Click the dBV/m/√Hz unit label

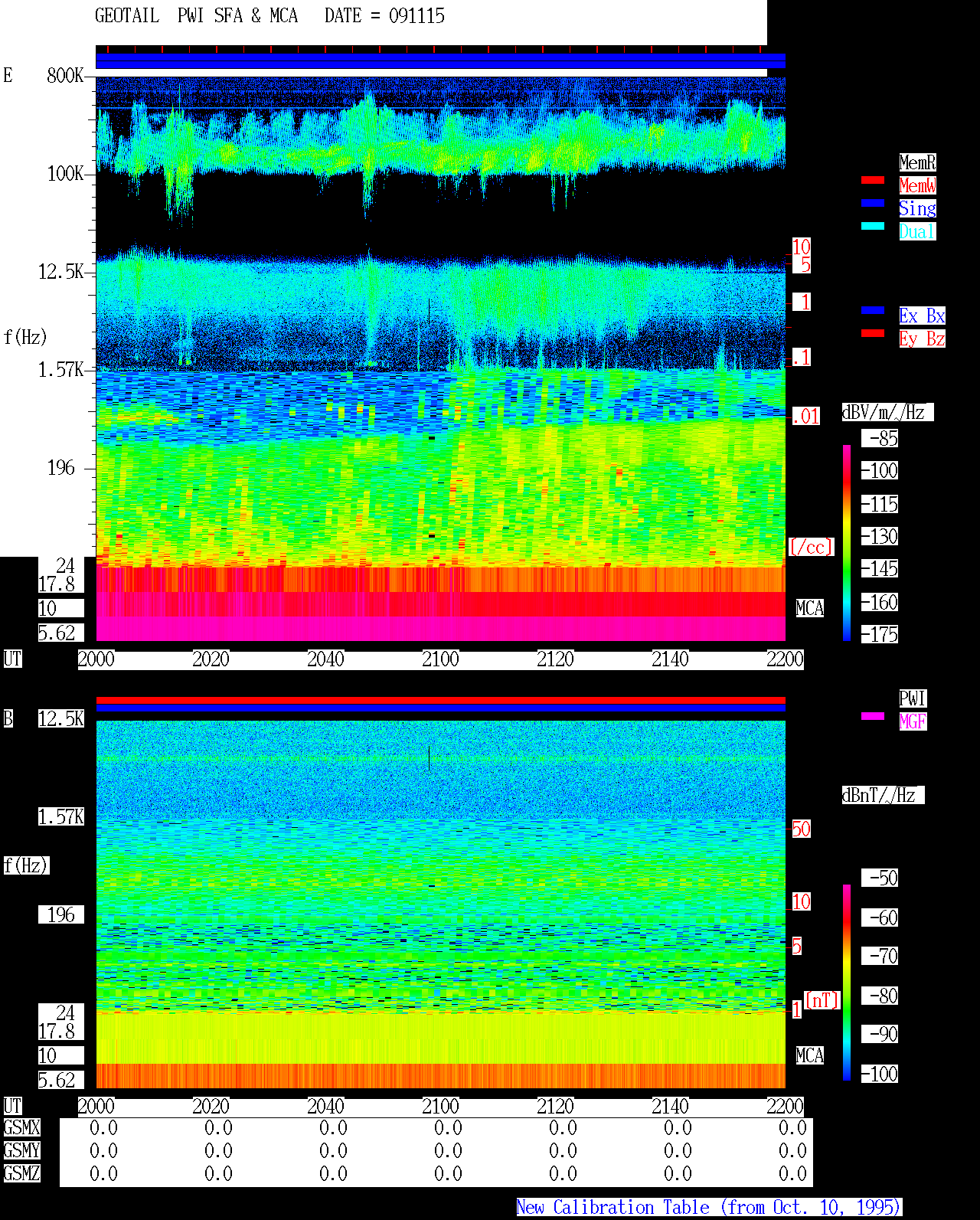click(887, 412)
